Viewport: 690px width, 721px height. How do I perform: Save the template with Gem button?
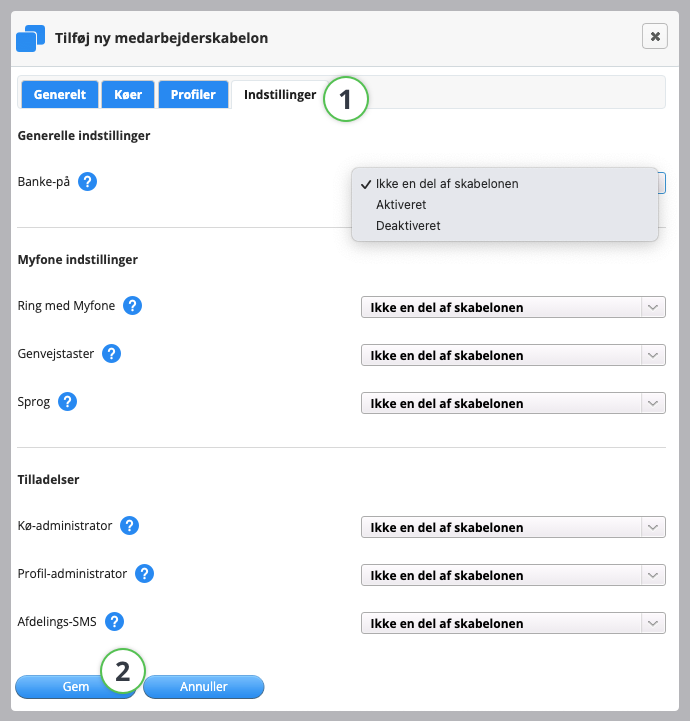pos(76,687)
